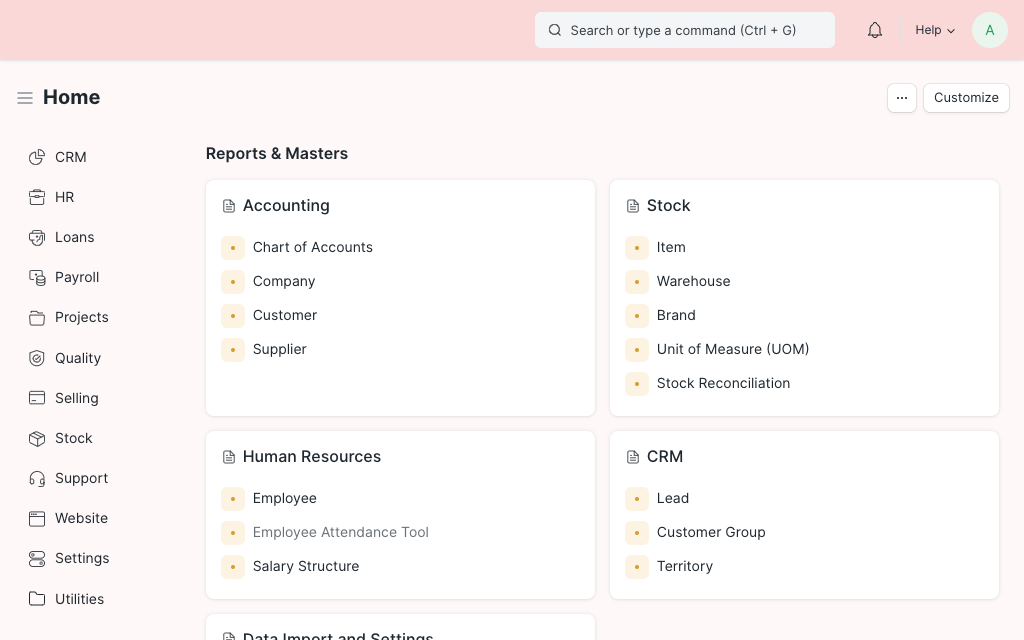This screenshot has height=640, width=1024.
Task: Click the orange dot beside Stock Reconciliation
Action: point(637,384)
